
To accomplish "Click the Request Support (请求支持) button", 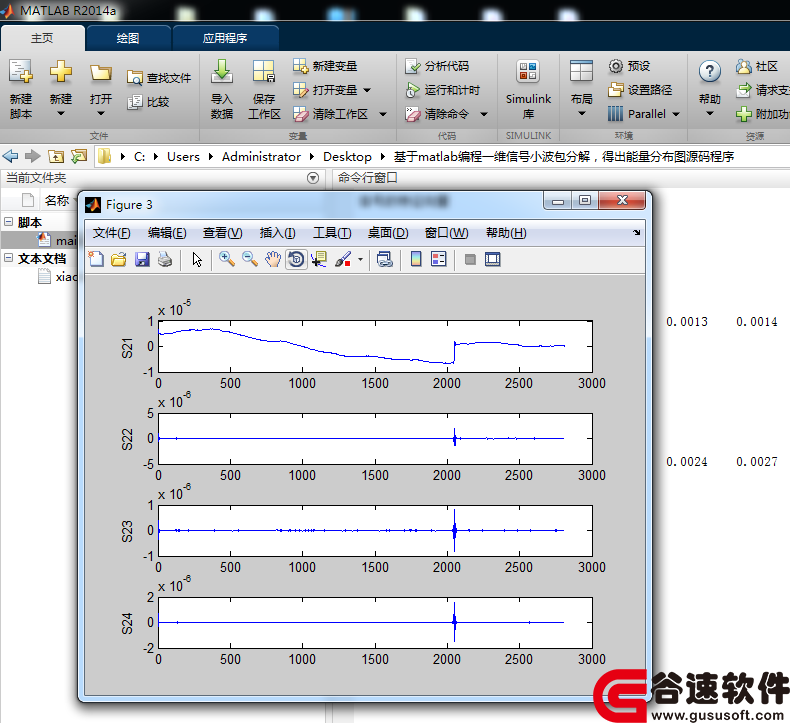I will click(763, 90).
